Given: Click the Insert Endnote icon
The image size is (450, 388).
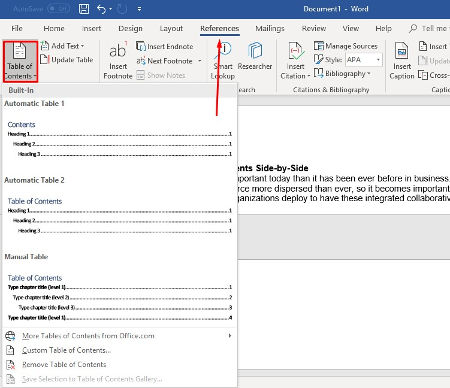Looking at the screenshot, I should click(x=141, y=46).
